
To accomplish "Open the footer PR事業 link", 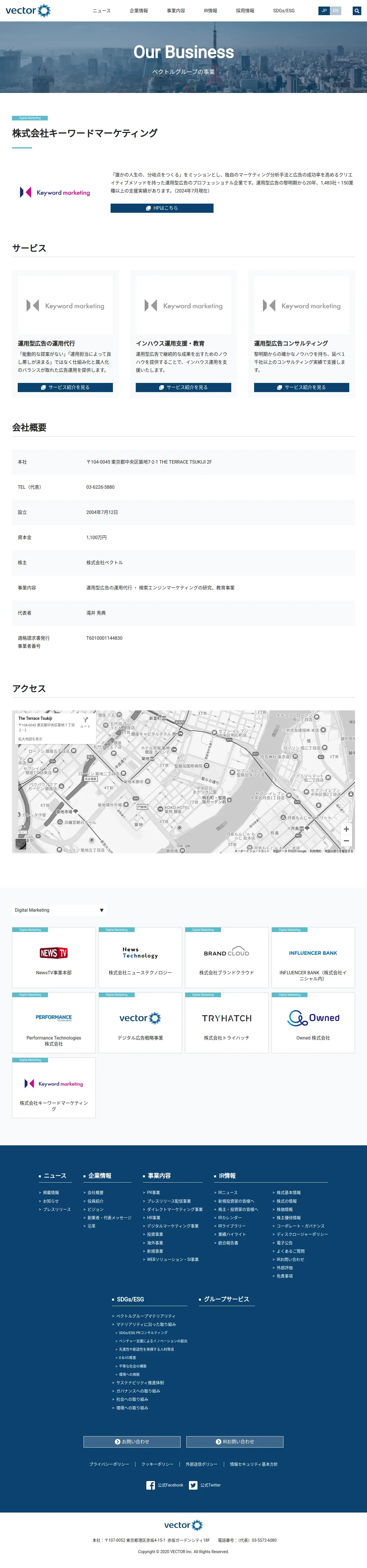I will pos(153,1193).
